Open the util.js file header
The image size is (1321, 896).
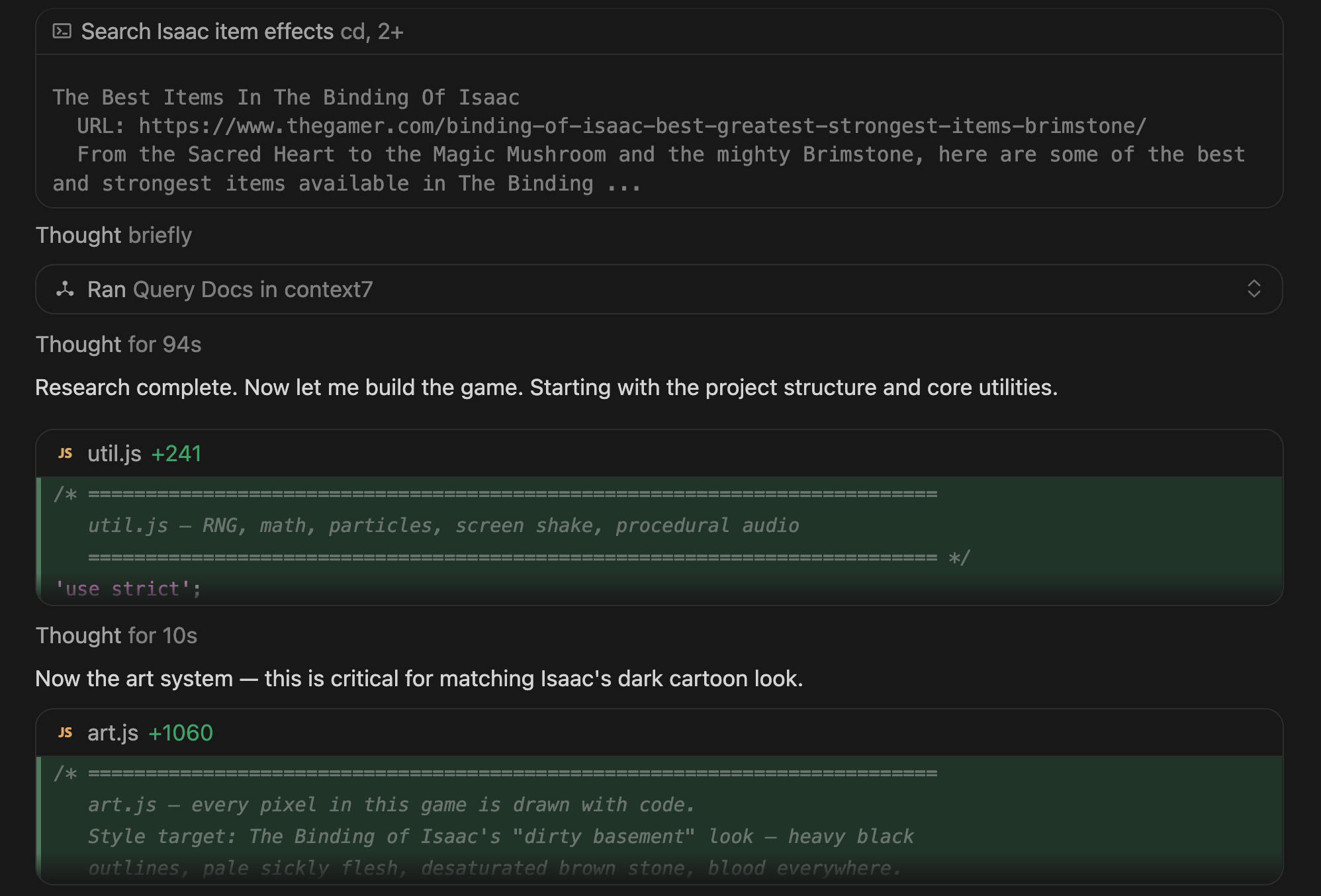pos(659,453)
